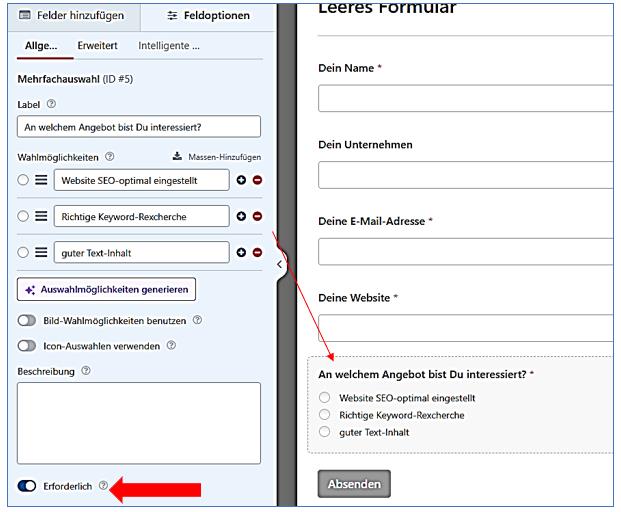The height and width of the screenshot is (512, 621).
Task: Add a choice after 'Website SEO-optimal eingestellt'
Action: [x=240, y=180]
